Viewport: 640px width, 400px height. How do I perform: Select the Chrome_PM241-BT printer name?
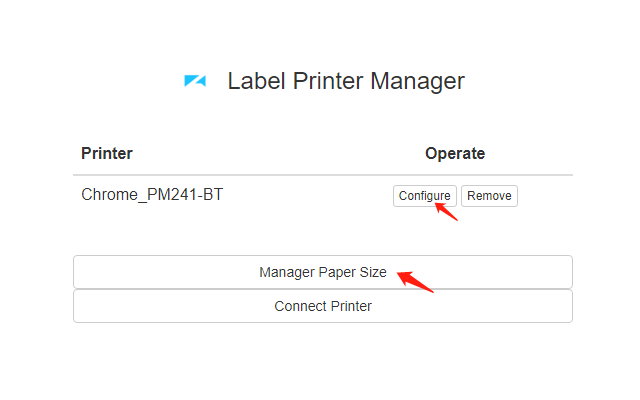tap(152, 194)
